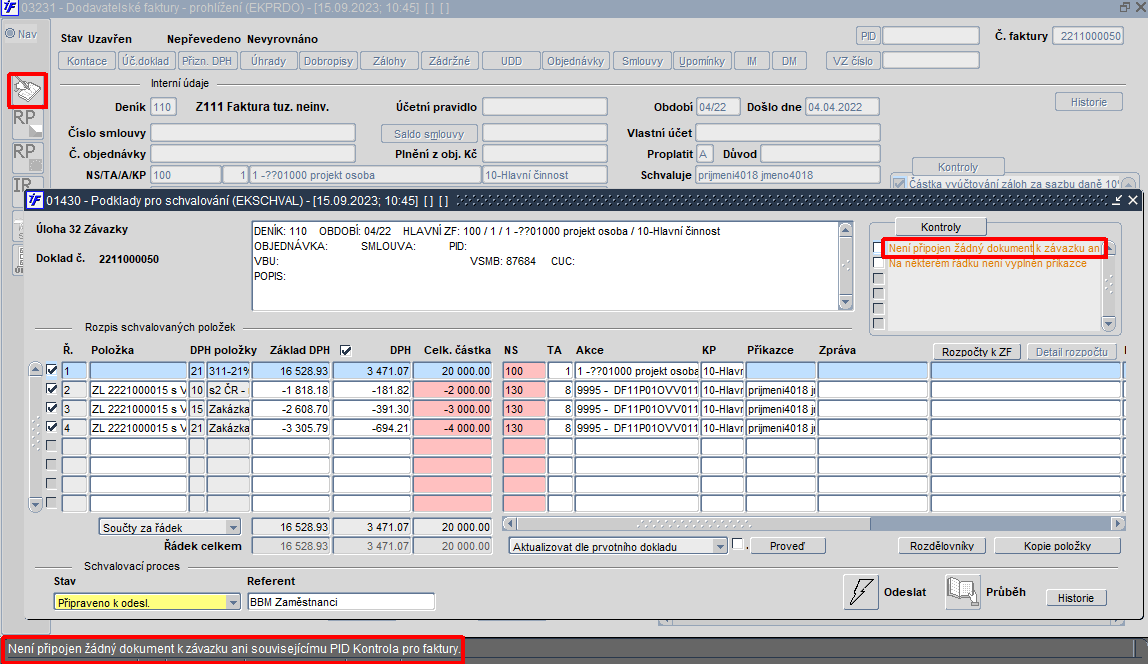Uncheck the checkbox for row 2
The image size is (1148, 664).
pos(52,390)
